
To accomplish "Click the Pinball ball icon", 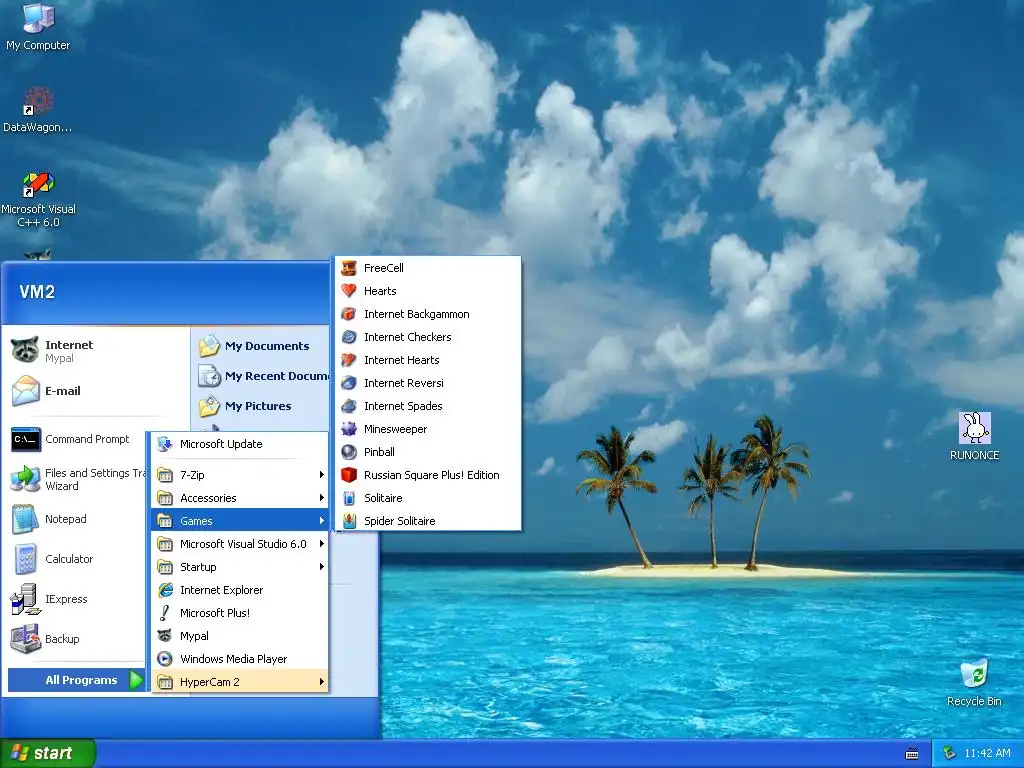I will (349, 452).
